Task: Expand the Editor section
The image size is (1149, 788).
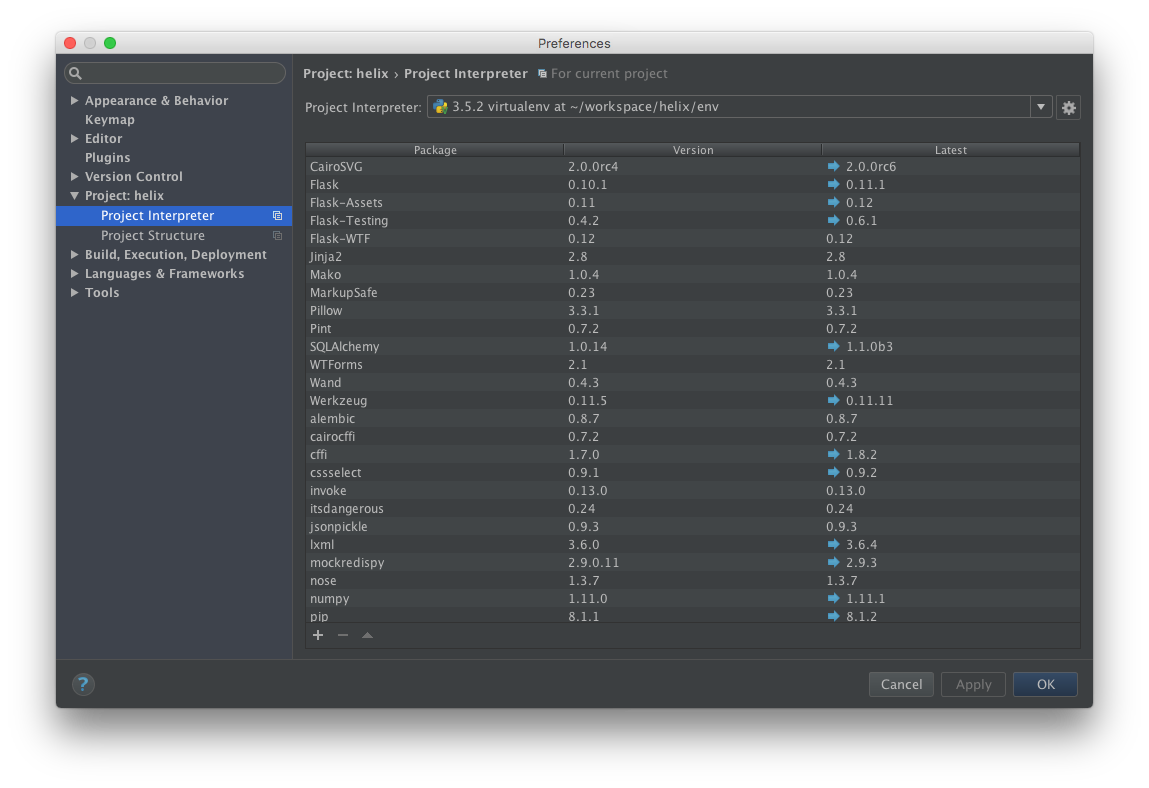Action: point(74,139)
